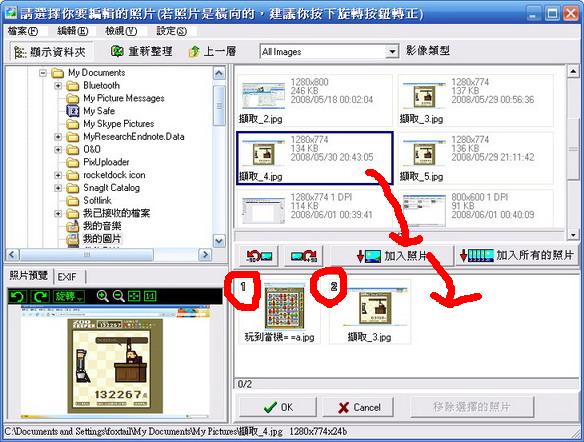Switch to the 照片預覽 tab
This screenshot has height=442, width=584.
pyautogui.click(x=29, y=276)
